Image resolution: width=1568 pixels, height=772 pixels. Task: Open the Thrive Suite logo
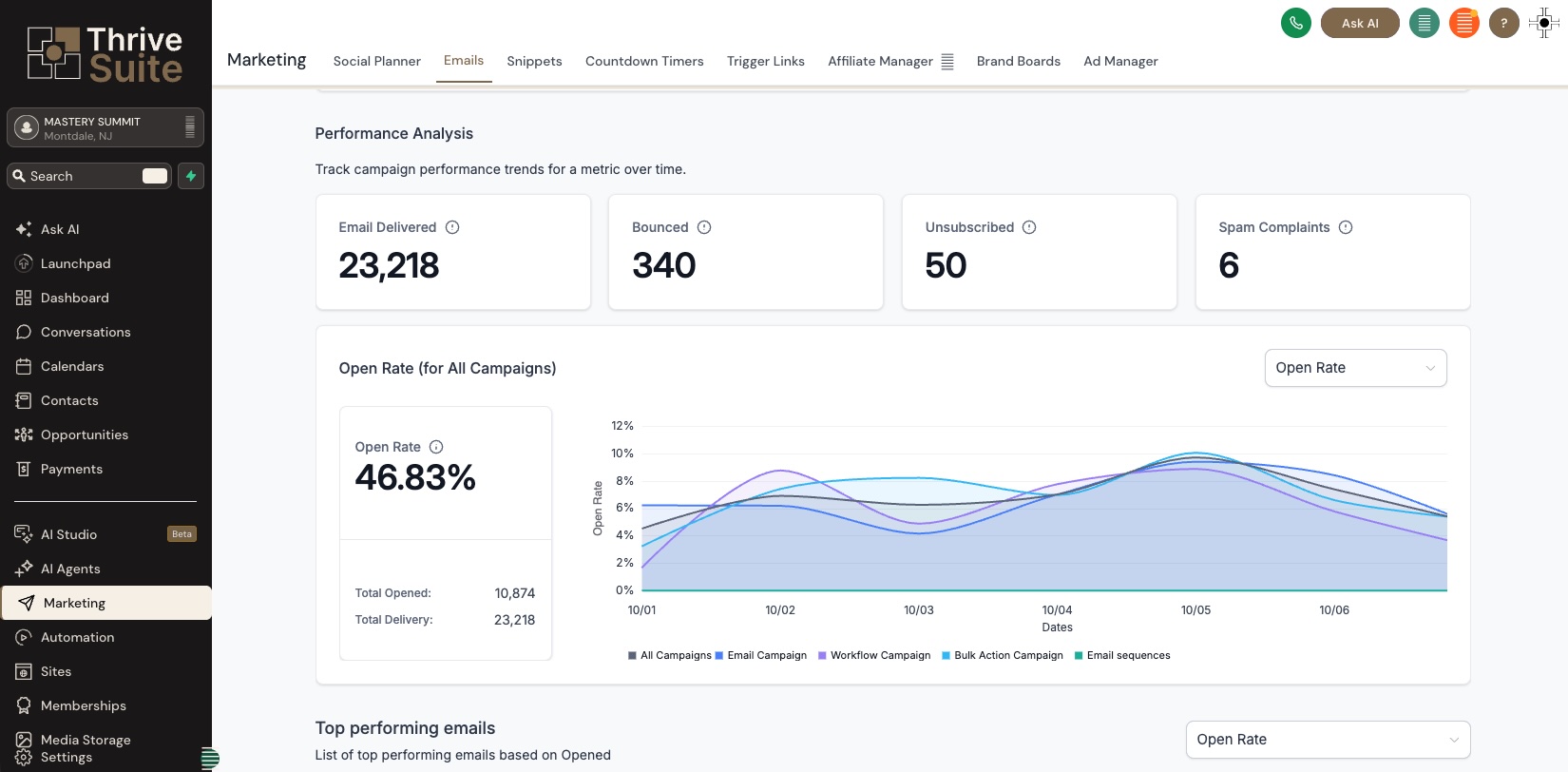(105, 53)
